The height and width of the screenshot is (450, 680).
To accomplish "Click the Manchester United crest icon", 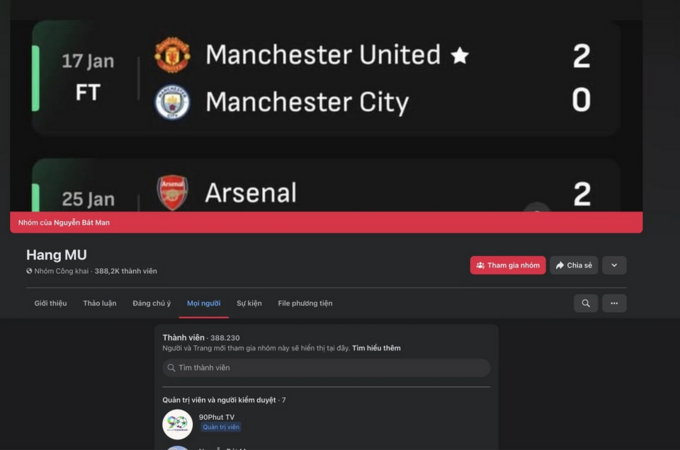I will tap(172, 55).
